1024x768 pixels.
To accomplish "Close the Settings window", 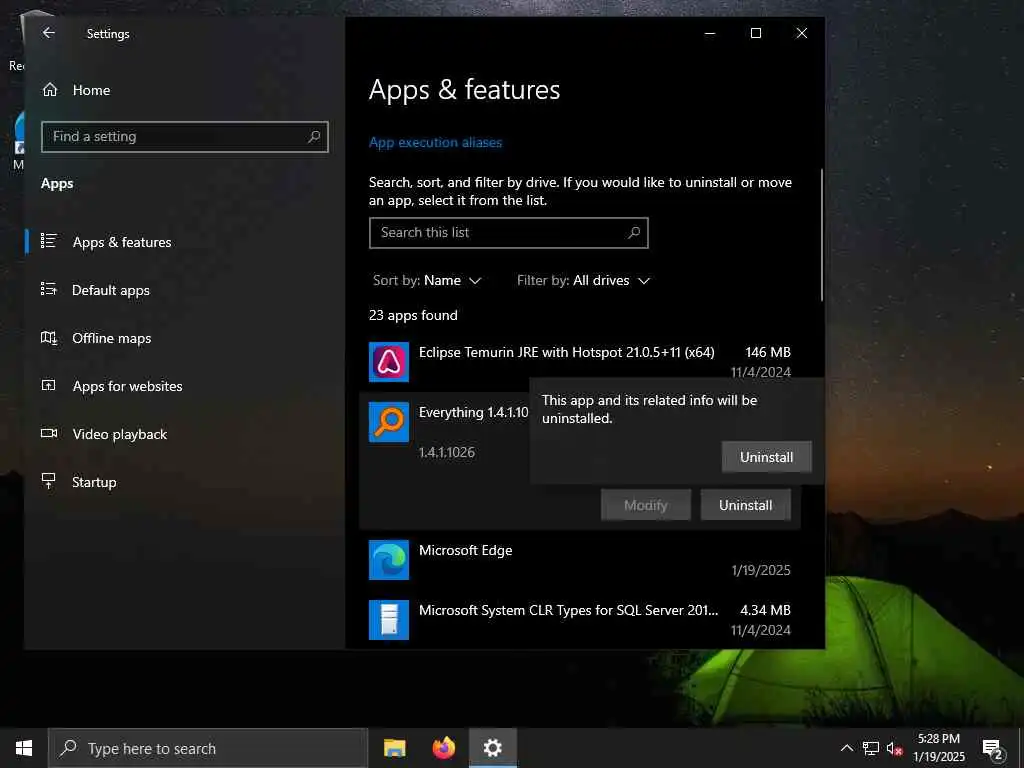I will [802, 33].
